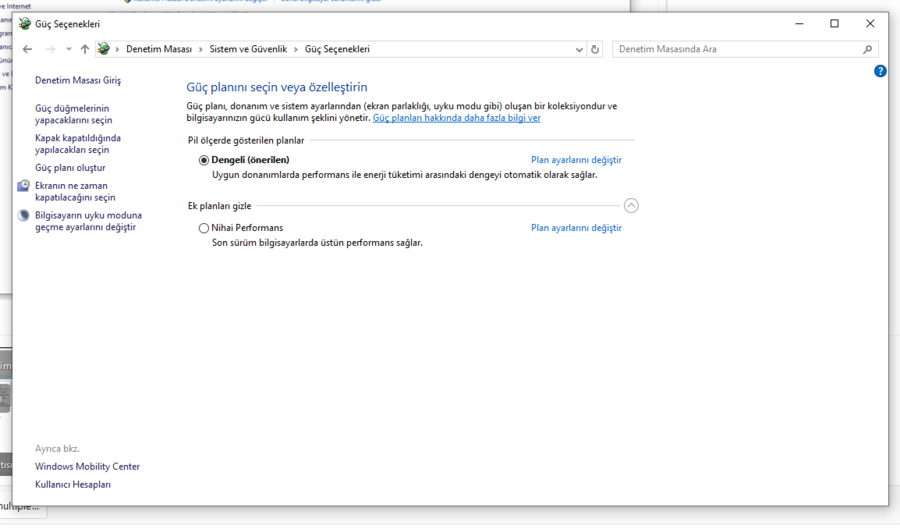Open Denetim Masası Giriş link
The height and width of the screenshot is (529, 900).
78,80
